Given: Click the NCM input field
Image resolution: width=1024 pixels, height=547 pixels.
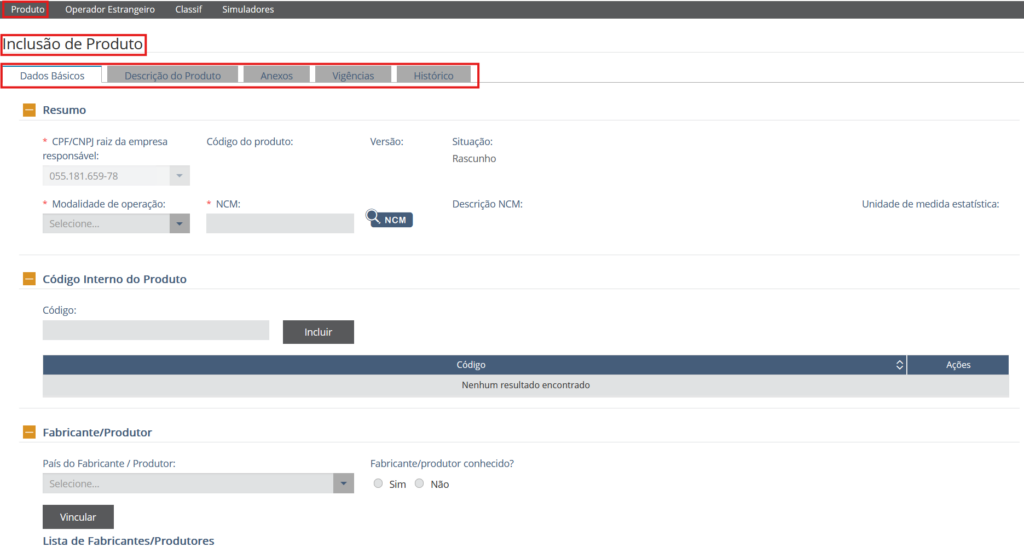Looking at the screenshot, I should pos(280,224).
